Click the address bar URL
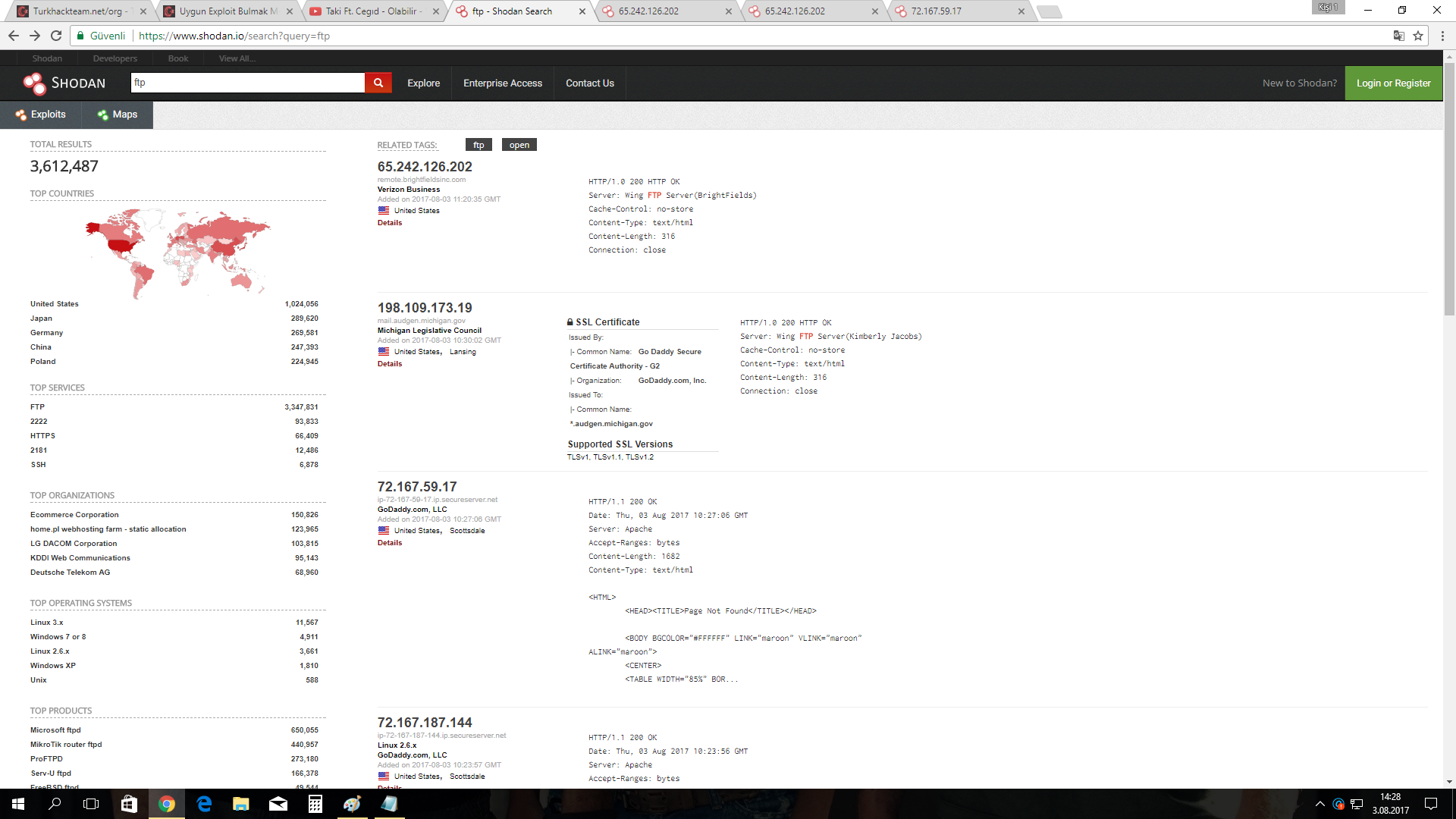The height and width of the screenshot is (819, 1456). pos(234,36)
